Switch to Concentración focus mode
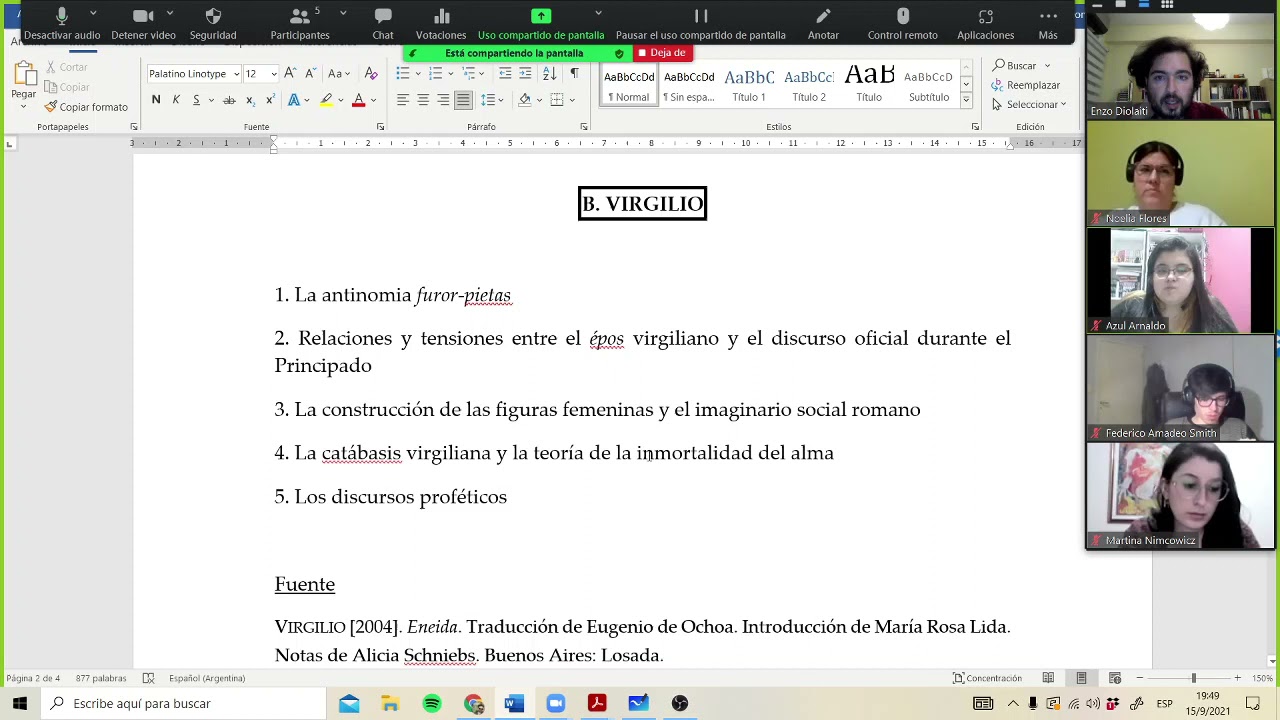This screenshot has height=720, width=1280. [x=987, y=678]
